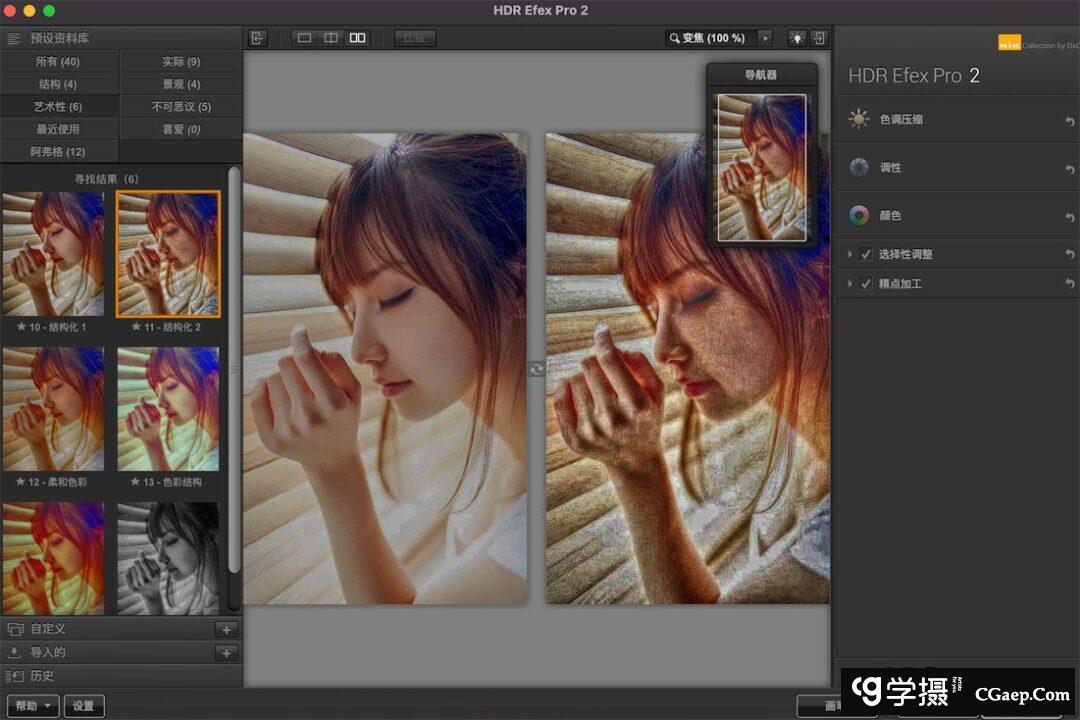Image resolution: width=1080 pixels, height=720 pixels.
Task: Open the 变焦 zoom dropdown arrow
Action: pos(766,38)
